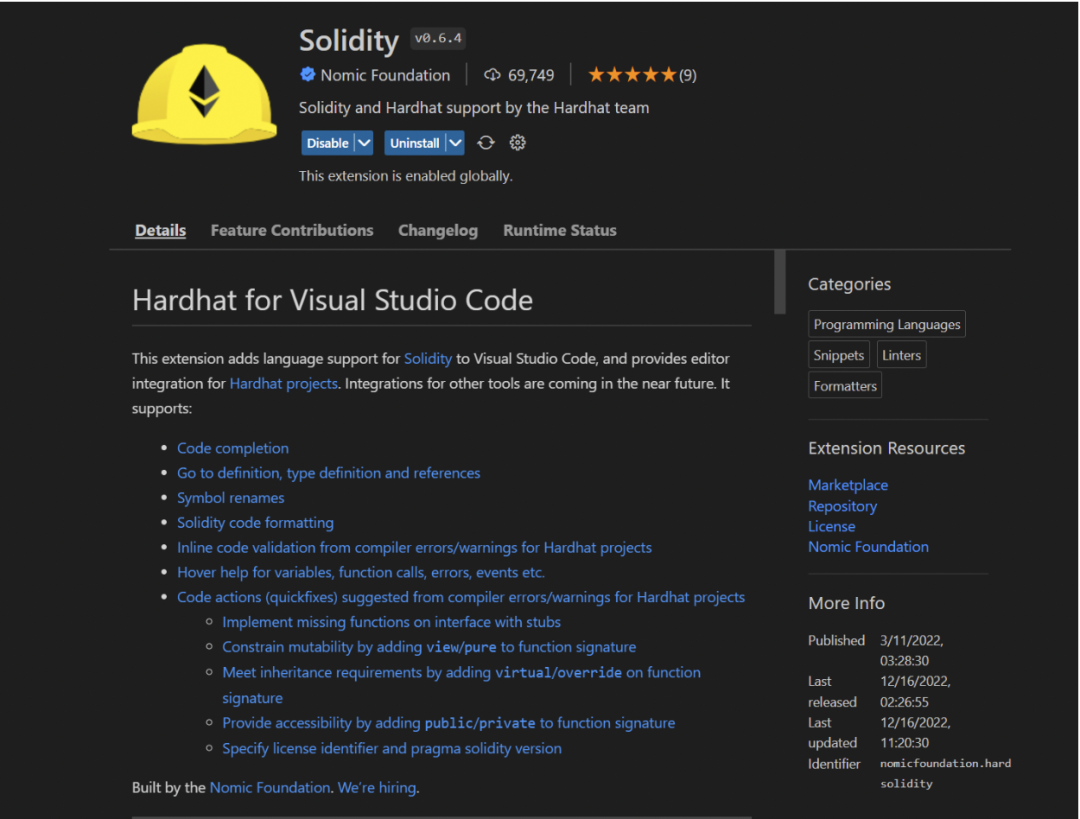Click the Last released date value 02:26:55
This screenshot has height=819, width=1080.
(904, 702)
